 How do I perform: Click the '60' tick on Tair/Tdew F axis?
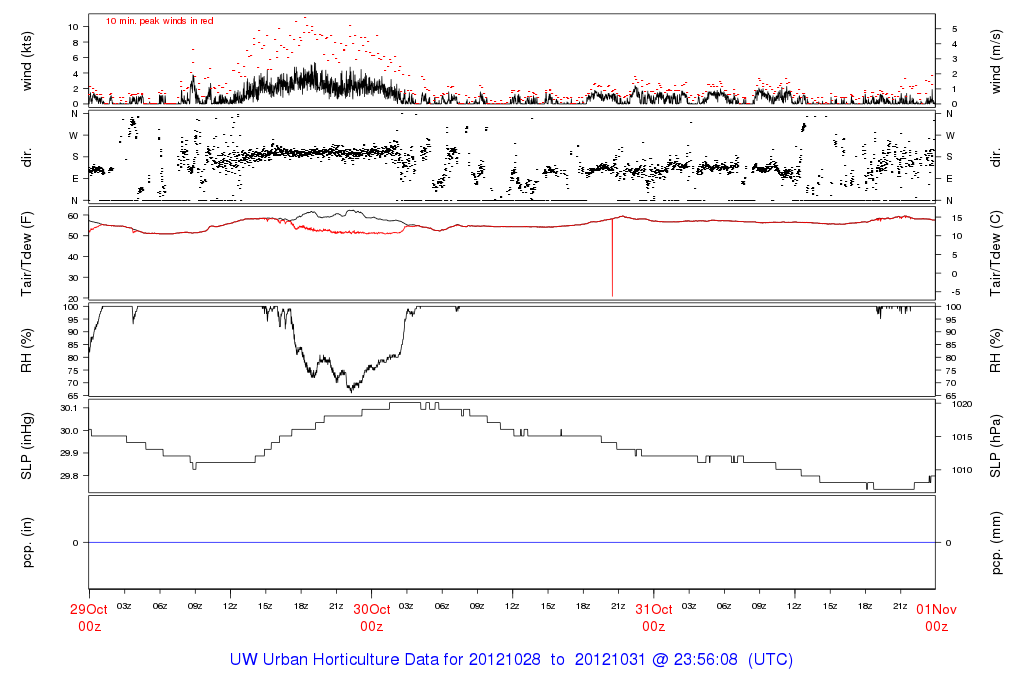[x=72, y=215]
